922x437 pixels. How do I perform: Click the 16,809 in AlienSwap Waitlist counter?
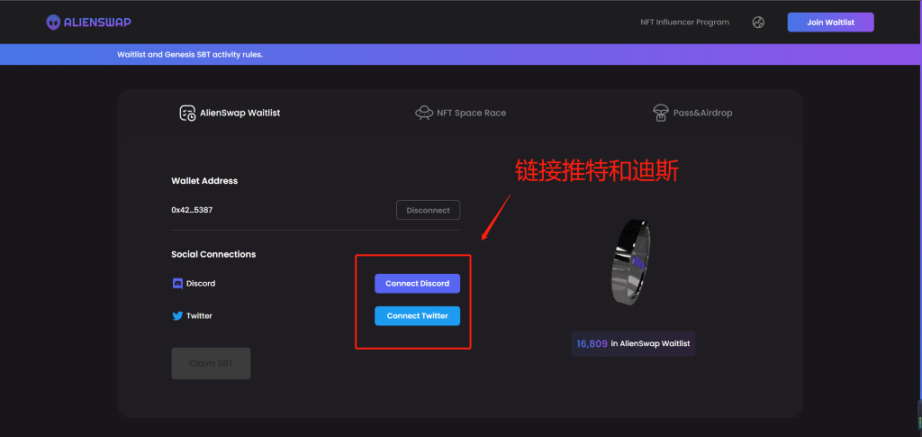[x=633, y=343]
